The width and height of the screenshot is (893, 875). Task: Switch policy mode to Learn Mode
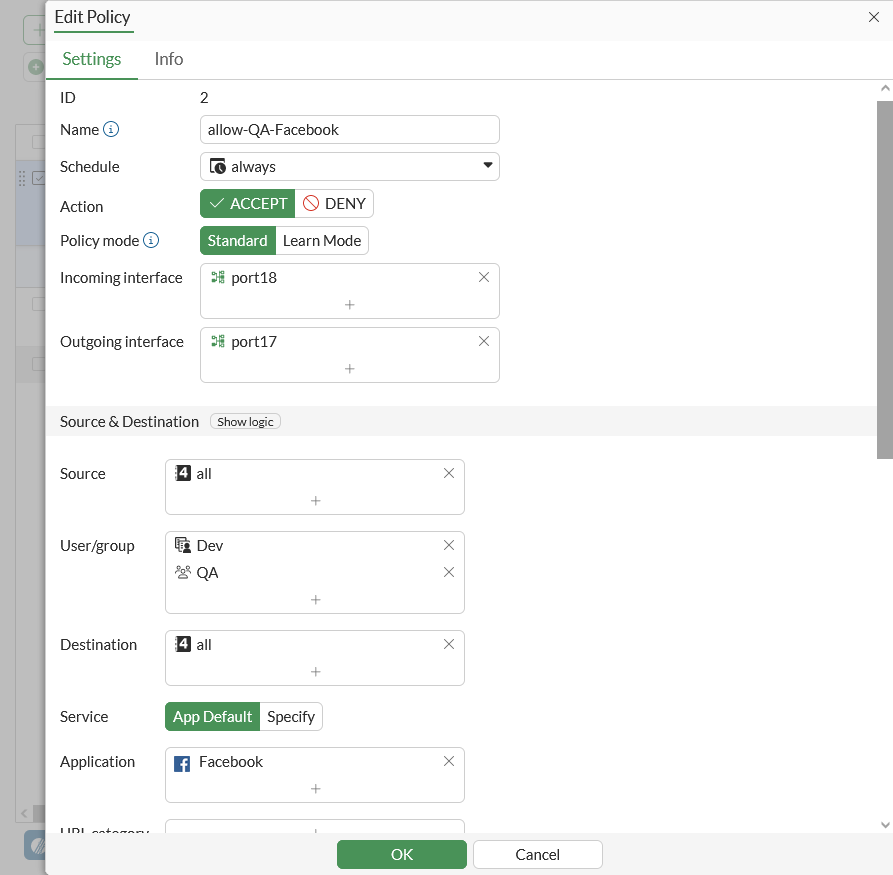pyautogui.click(x=322, y=241)
